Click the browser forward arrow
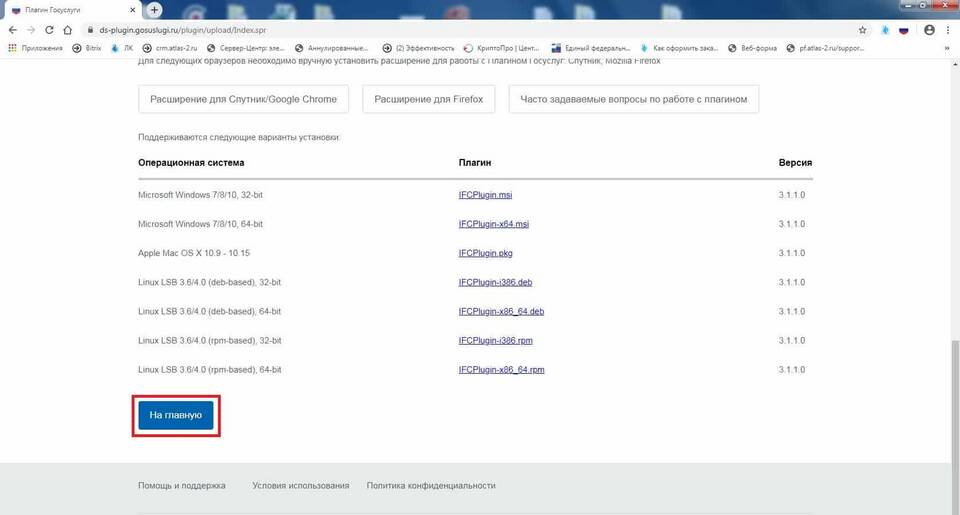 click(31, 30)
